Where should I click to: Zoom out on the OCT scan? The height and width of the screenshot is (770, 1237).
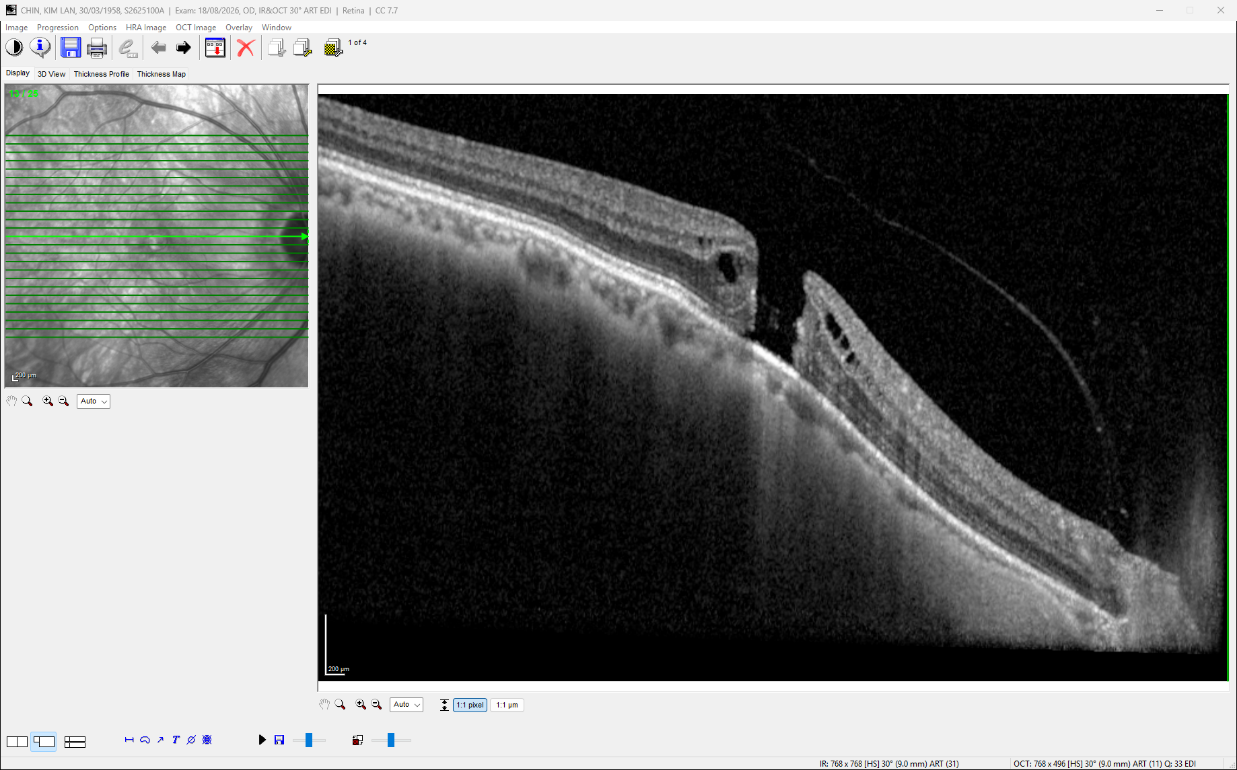tap(376, 704)
